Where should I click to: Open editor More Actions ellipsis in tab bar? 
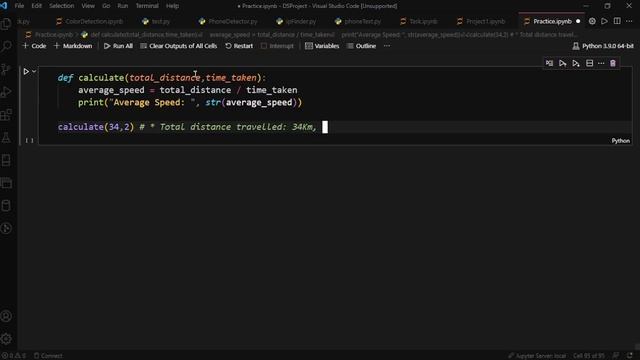629,21
